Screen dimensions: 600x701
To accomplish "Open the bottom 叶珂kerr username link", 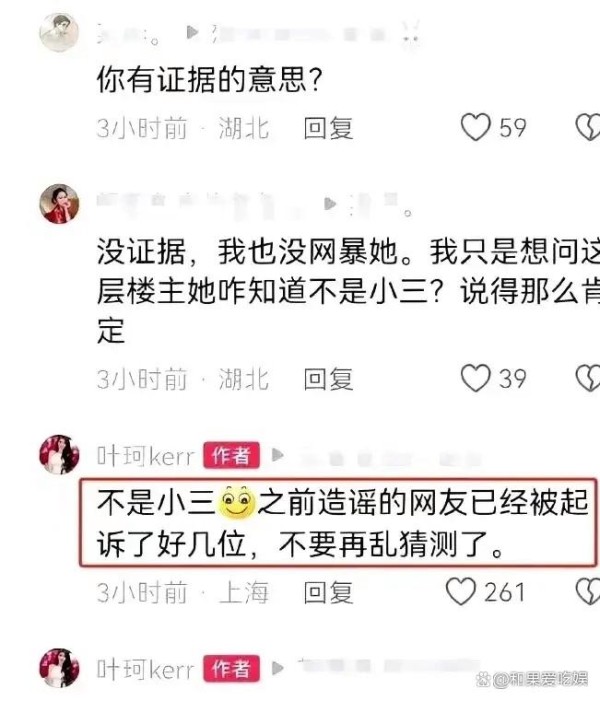I will (146, 669).
